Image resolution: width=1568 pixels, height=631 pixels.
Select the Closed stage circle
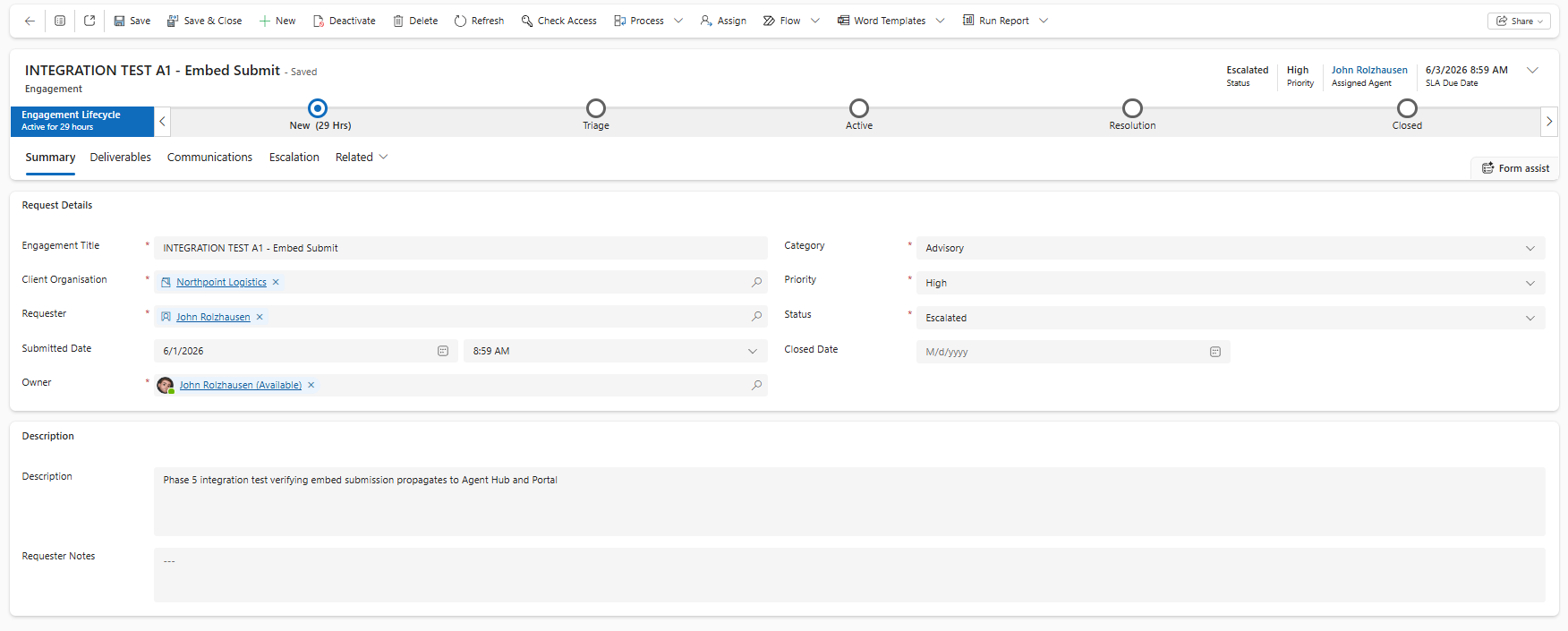pyautogui.click(x=1407, y=108)
